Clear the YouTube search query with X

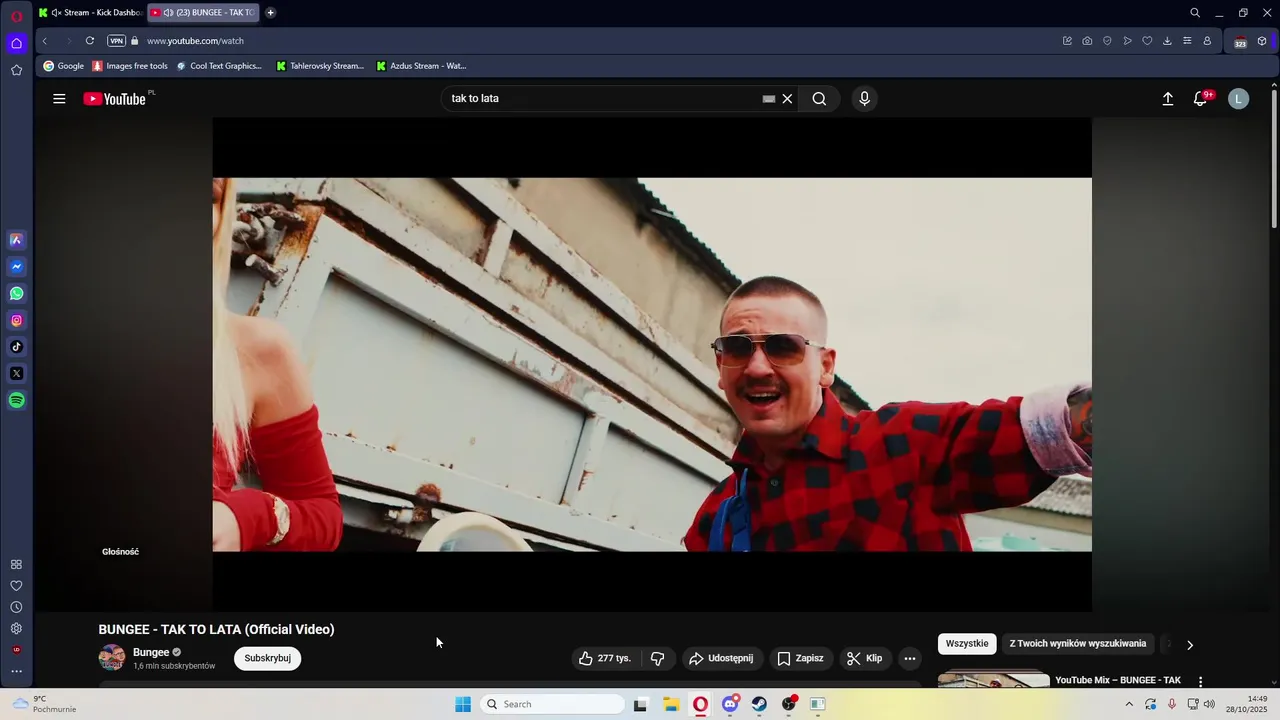pyautogui.click(x=787, y=99)
